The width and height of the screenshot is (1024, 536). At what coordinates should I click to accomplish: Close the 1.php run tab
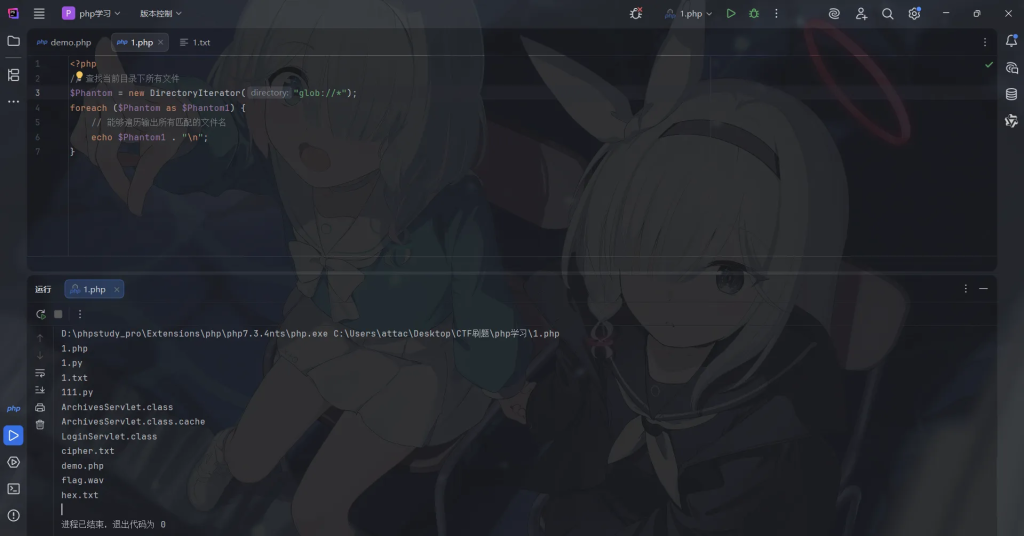click(x=117, y=289)
